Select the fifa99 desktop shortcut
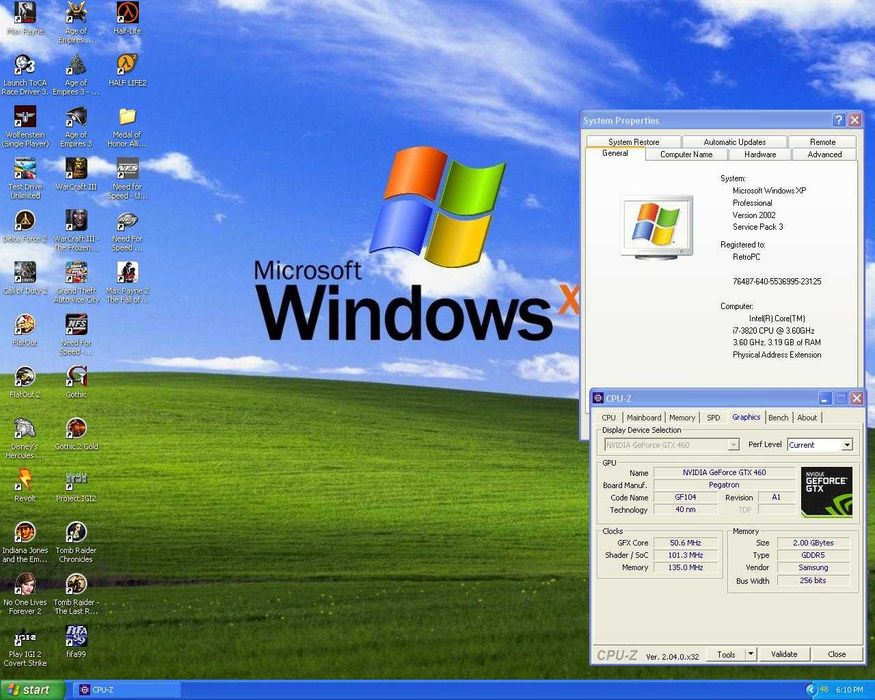The image size is (875, 700). click(76, 642)
